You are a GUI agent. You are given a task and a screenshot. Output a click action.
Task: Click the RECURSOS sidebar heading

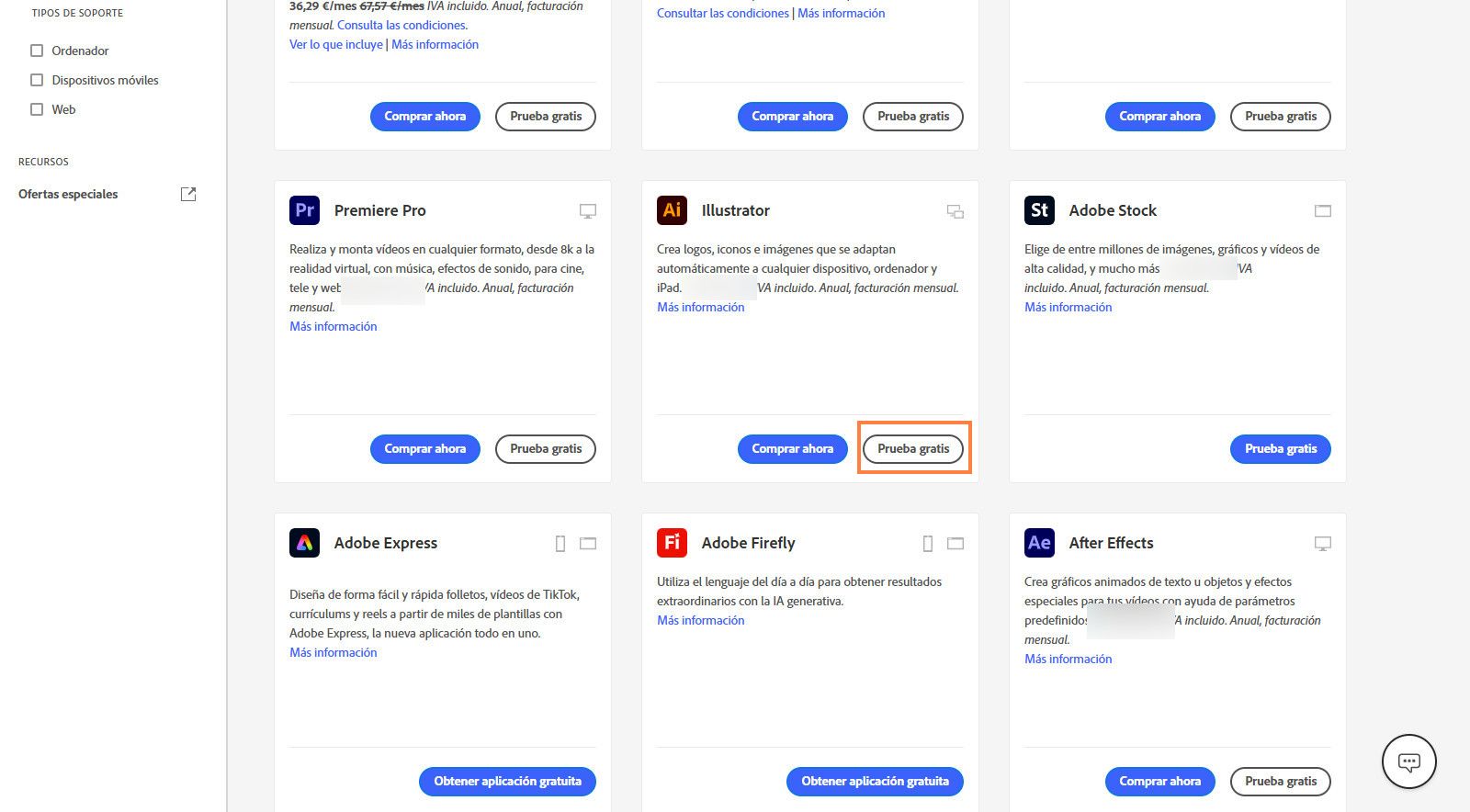coord(43,162)
